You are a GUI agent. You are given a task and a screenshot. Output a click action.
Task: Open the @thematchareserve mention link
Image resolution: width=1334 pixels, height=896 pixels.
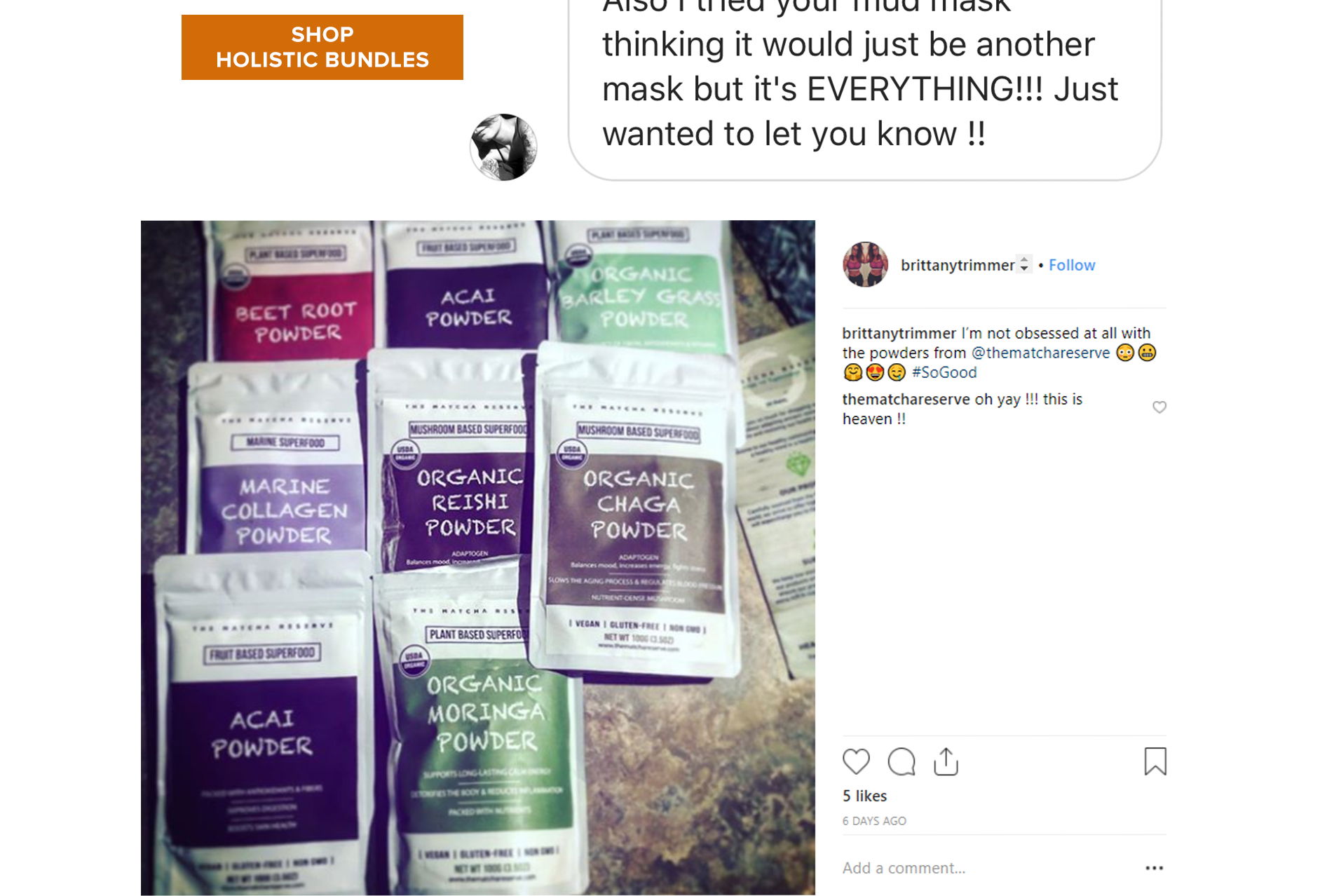(x=1040, y=353)
